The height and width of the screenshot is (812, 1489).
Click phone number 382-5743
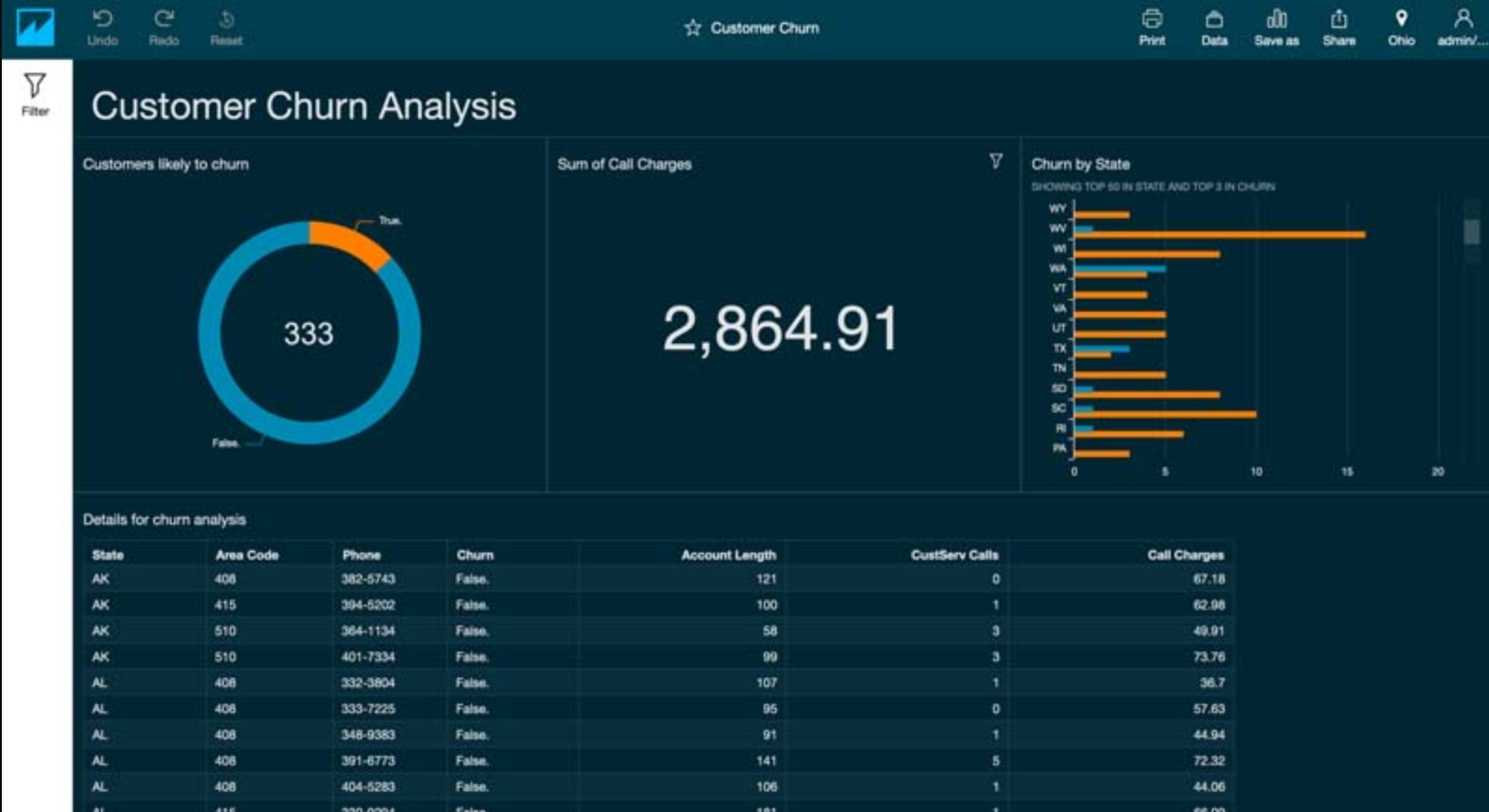pos(368,579)
